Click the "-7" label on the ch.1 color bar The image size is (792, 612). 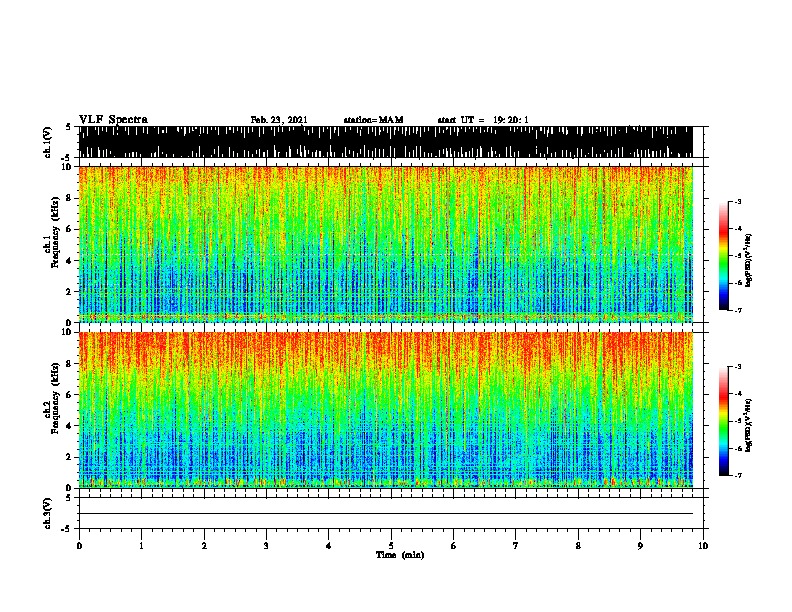pyautogui.click(x=737, y=310)
